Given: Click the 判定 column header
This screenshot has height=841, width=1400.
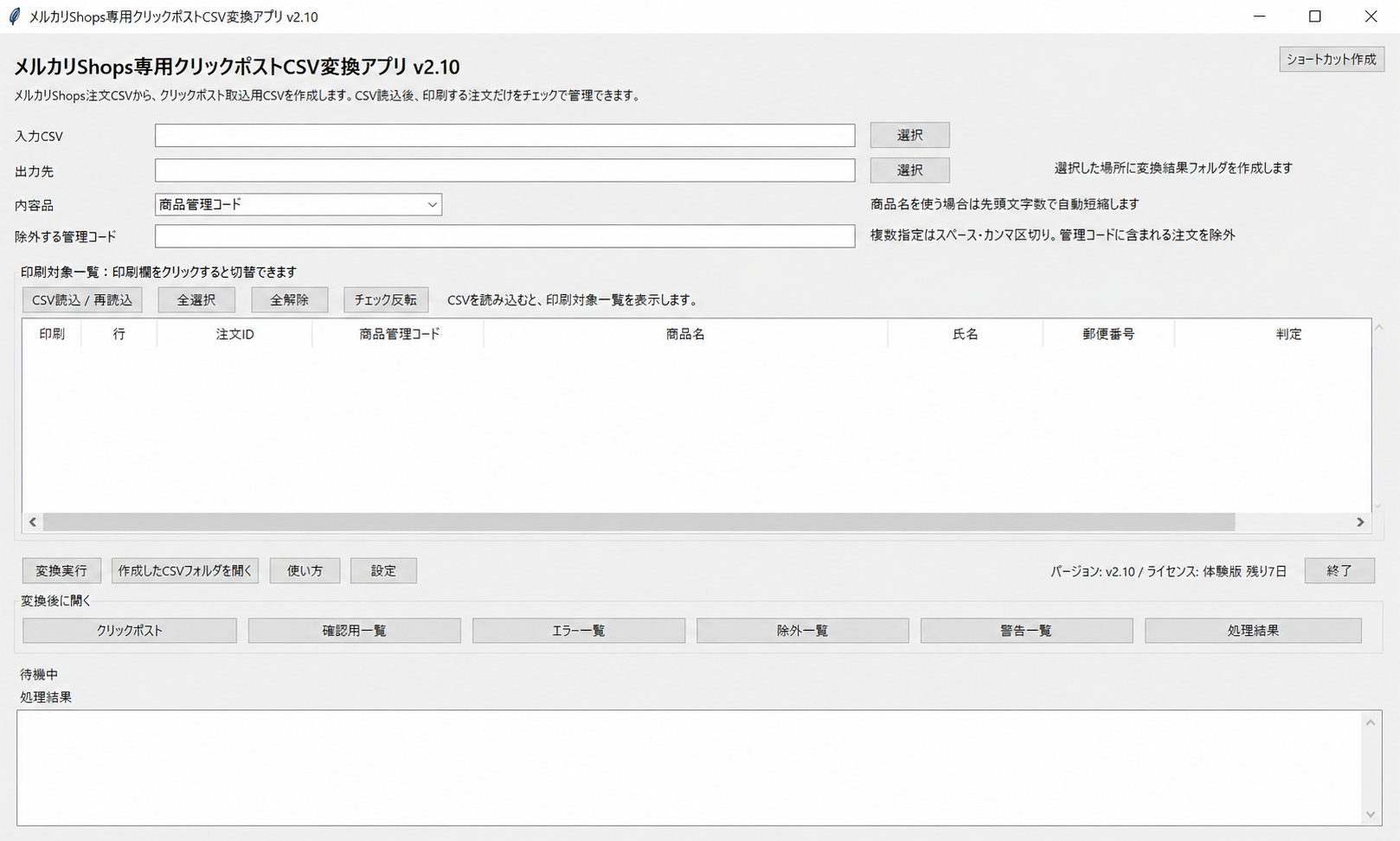Looking at the screenshot, I should (x=1273, y=334).
